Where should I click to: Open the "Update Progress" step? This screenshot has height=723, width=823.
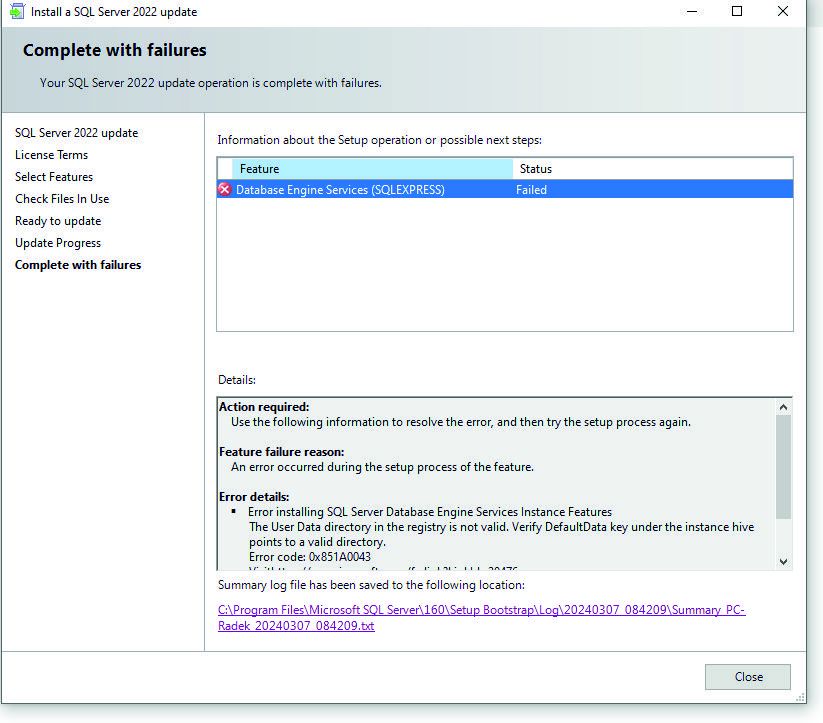(x=57, y=242)
